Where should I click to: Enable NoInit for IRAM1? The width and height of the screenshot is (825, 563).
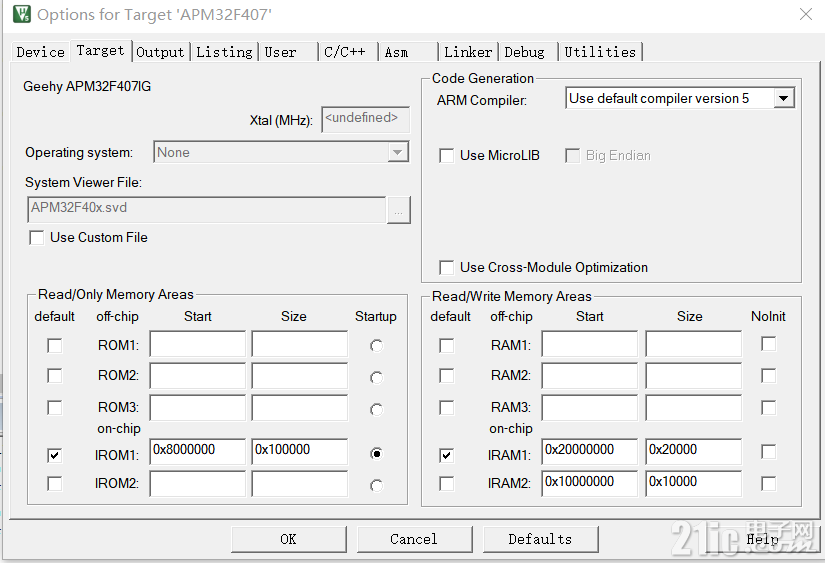tap(769, 451)
